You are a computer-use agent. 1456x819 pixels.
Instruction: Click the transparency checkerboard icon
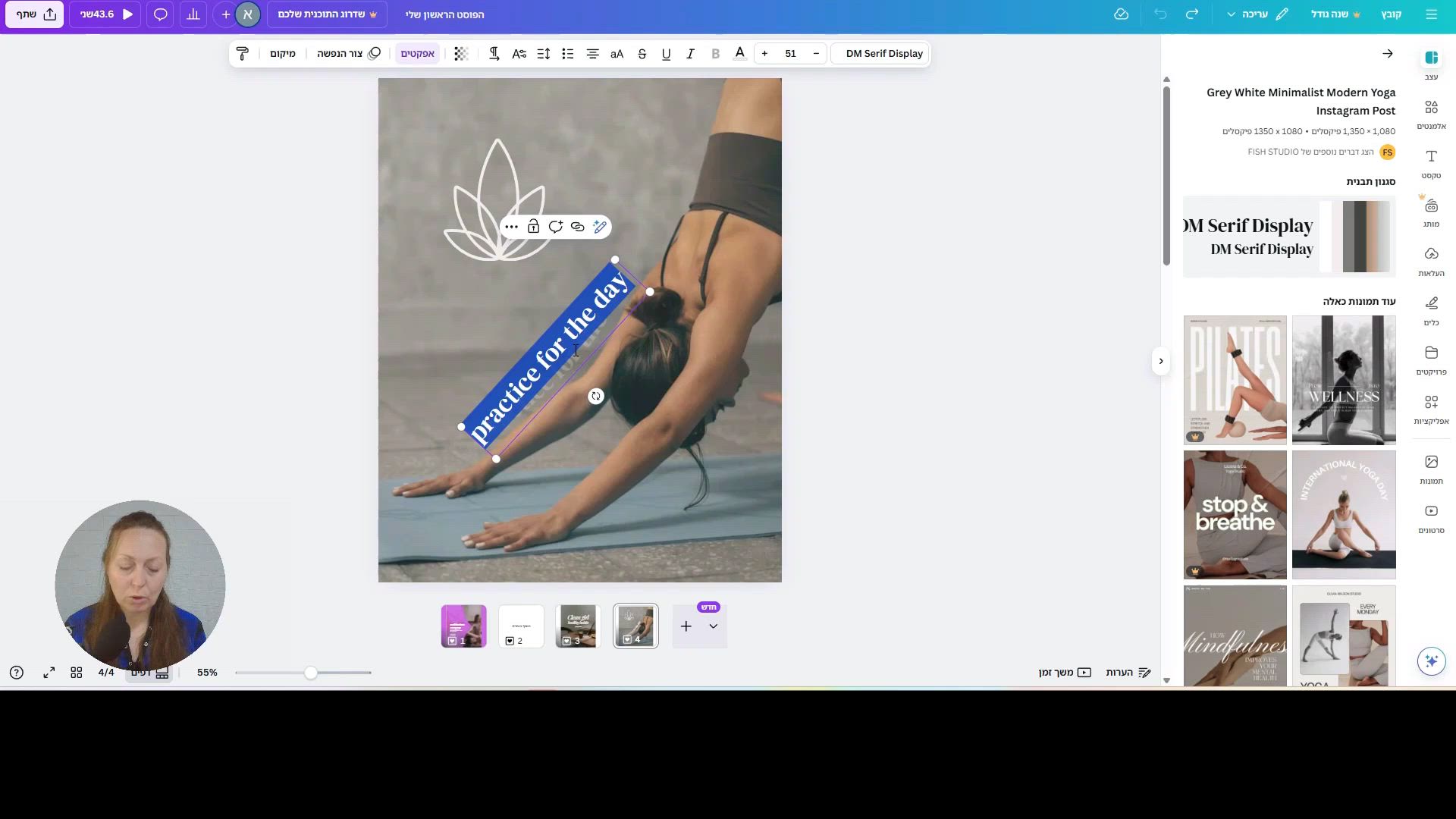click(460, 54)
